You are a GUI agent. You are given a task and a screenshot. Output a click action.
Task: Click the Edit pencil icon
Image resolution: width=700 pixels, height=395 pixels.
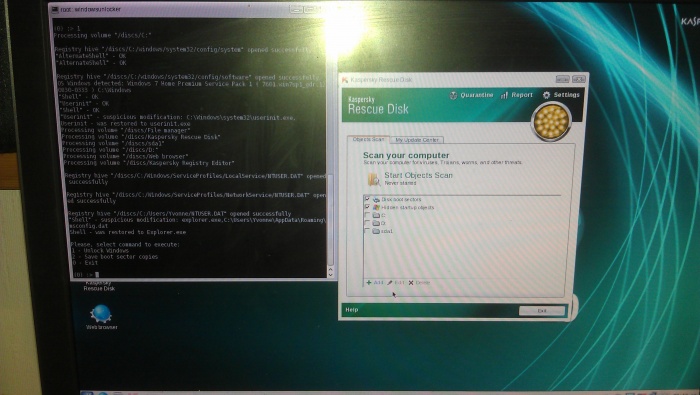pos(389,283)
